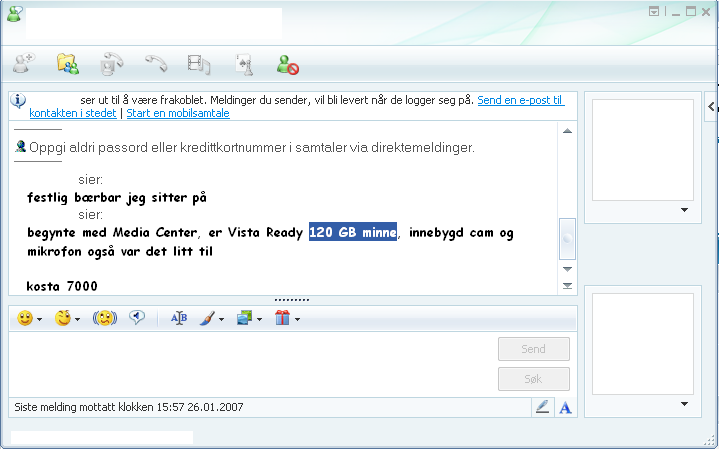Start a video call with webcam icon
Screen dimensions: 719x449
click(x=111, y=64)
